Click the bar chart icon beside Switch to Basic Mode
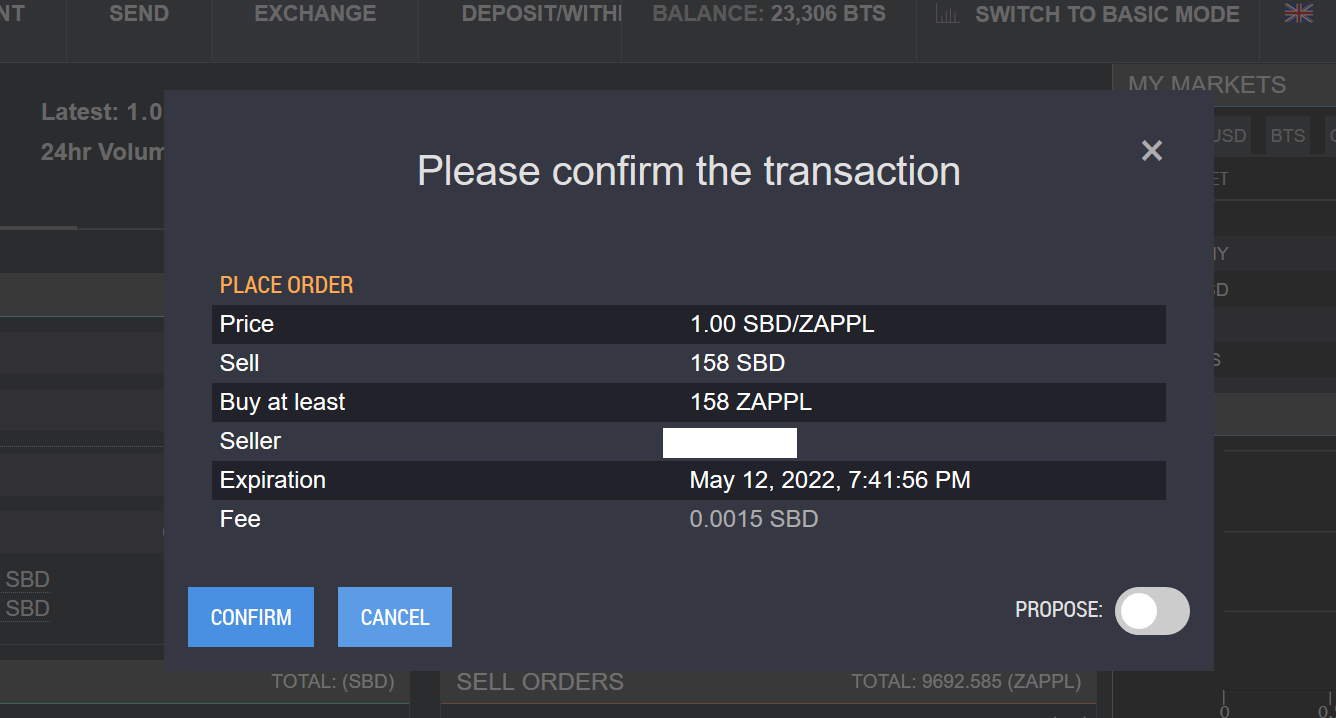1336x718 pixels. [x=946, y=14]
